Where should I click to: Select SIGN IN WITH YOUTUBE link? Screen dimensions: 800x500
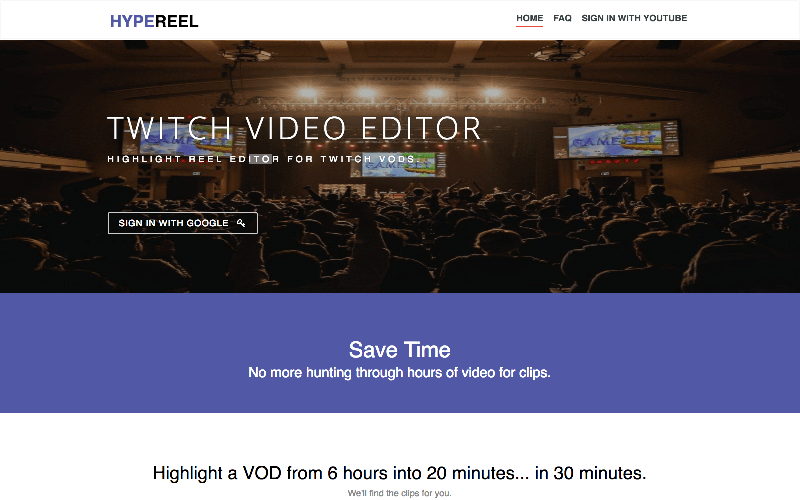pyautogui.click(x=634, y=18)
